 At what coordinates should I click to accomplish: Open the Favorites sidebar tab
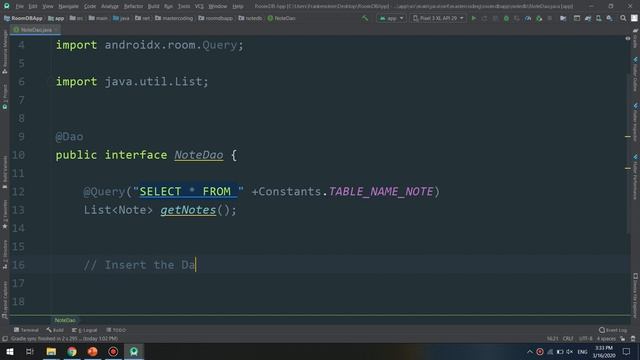[5, 214]
